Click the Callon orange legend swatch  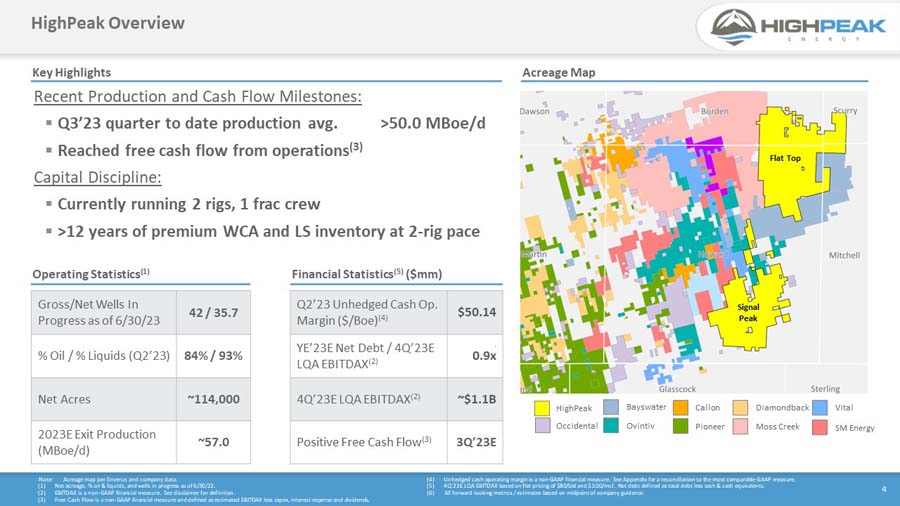681,407
